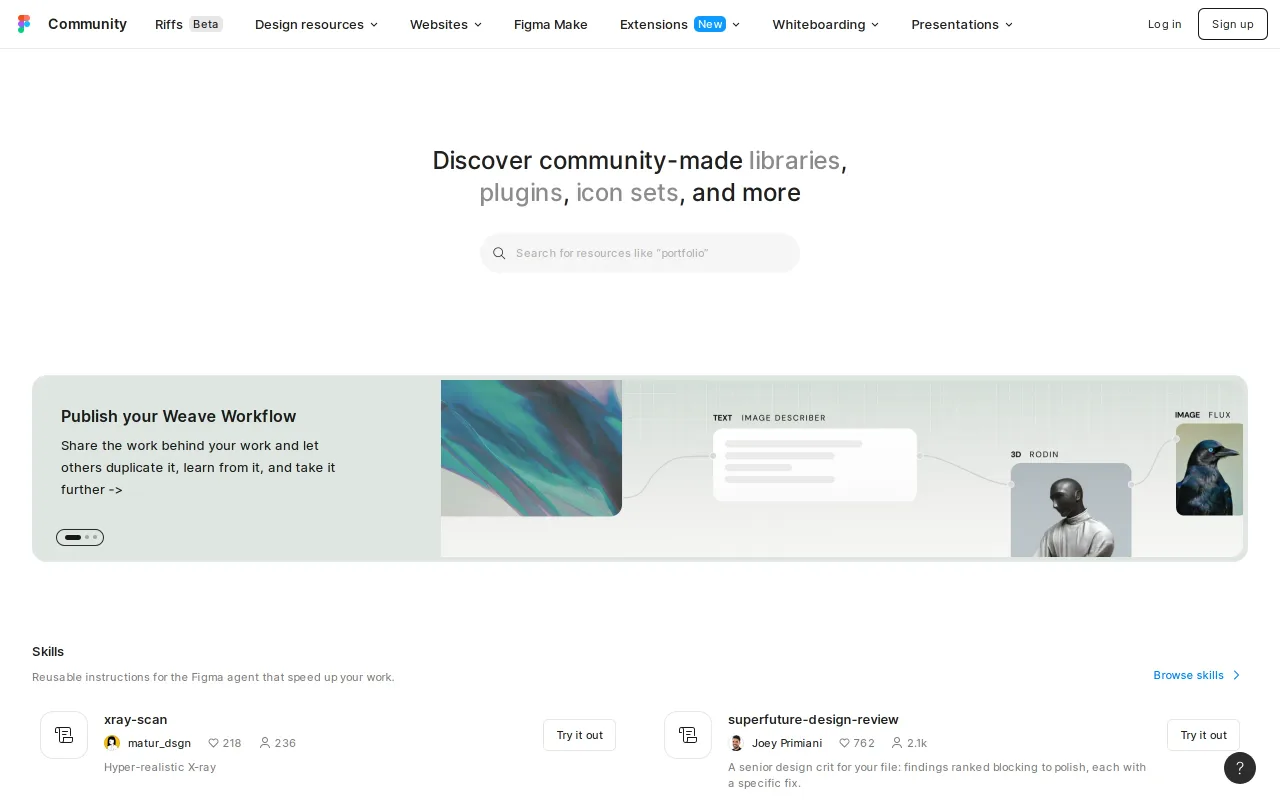The height and width of the screenshot is (800, 1280).
Task: Click the magnifier search icon
Action: pos(499,253)
